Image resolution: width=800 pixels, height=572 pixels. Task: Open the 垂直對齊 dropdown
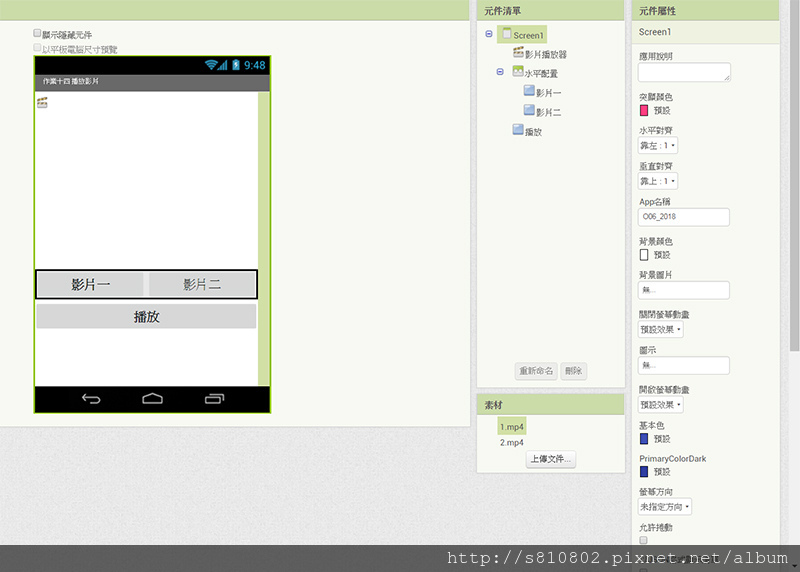[x=658, y=181]
